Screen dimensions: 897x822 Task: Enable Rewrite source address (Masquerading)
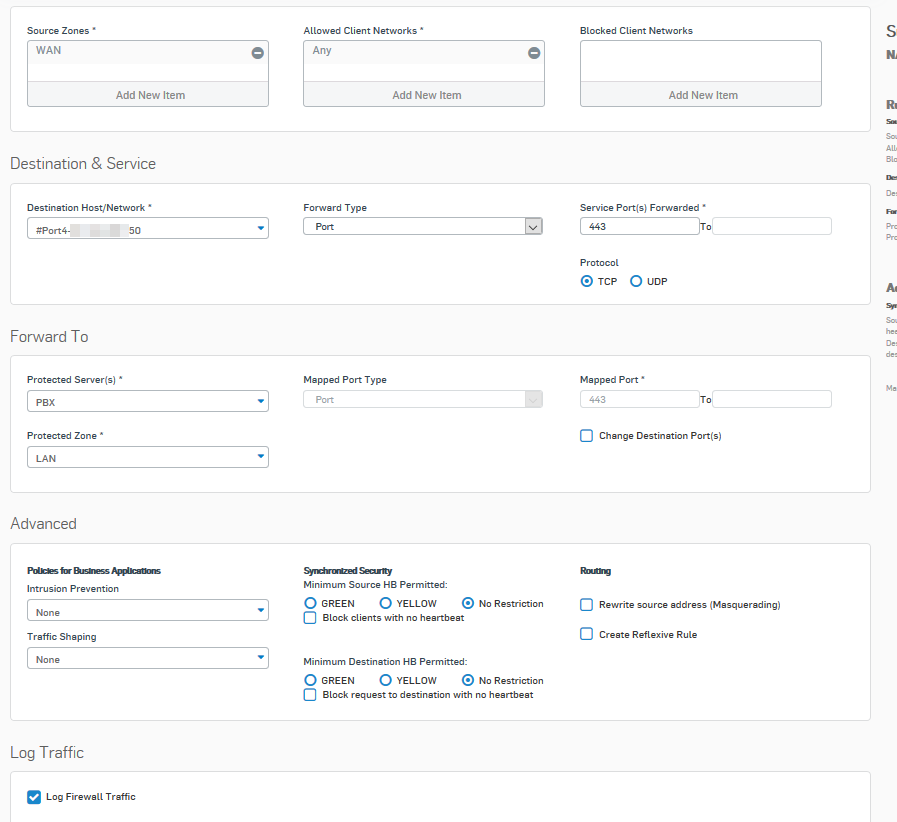[586, 605]
